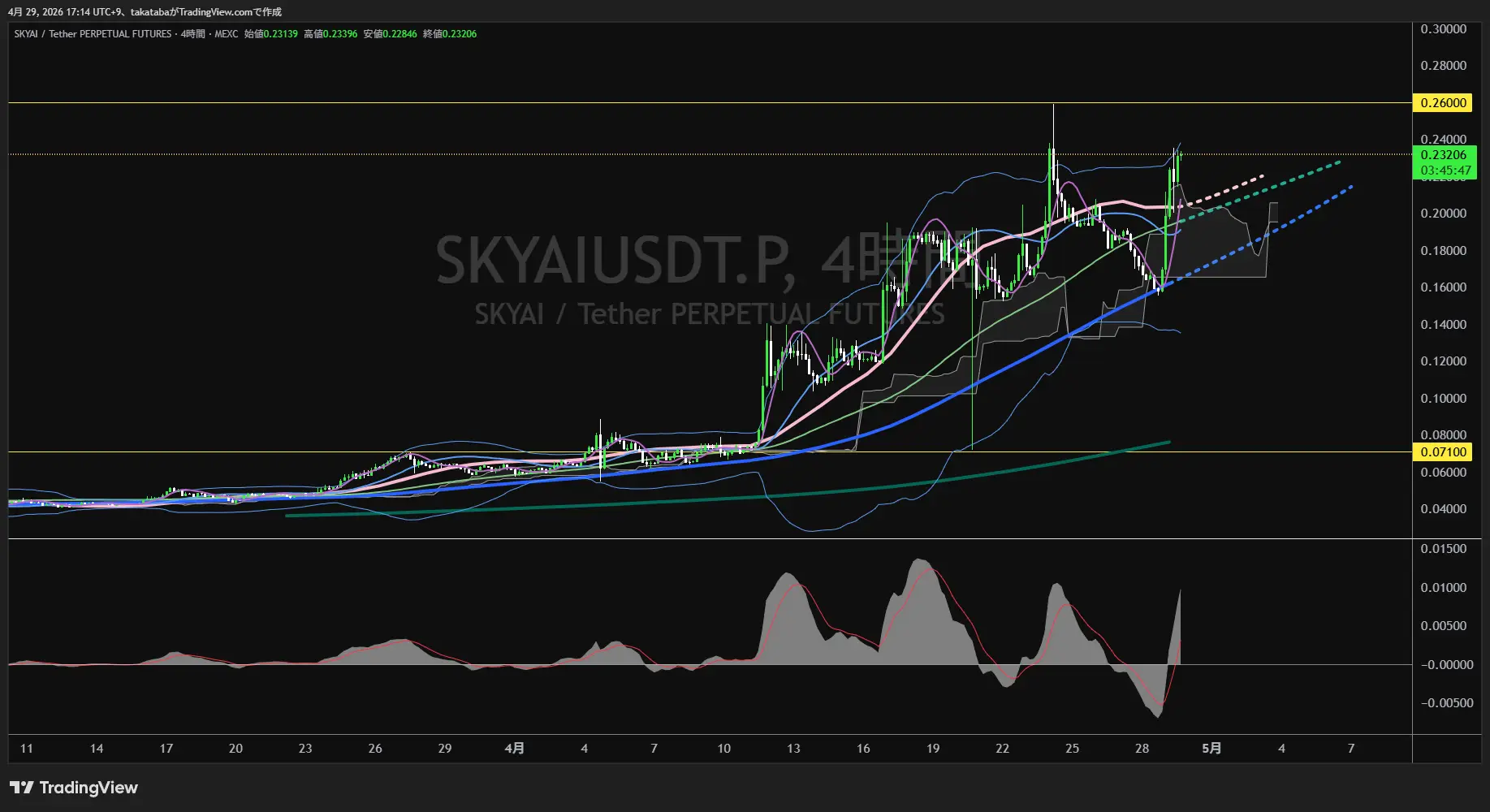Viewport: 1490px width, 812px height.
Task: Click the TradingView logo at bottom left
Action: pyautogui.click(x=74, y=788)
